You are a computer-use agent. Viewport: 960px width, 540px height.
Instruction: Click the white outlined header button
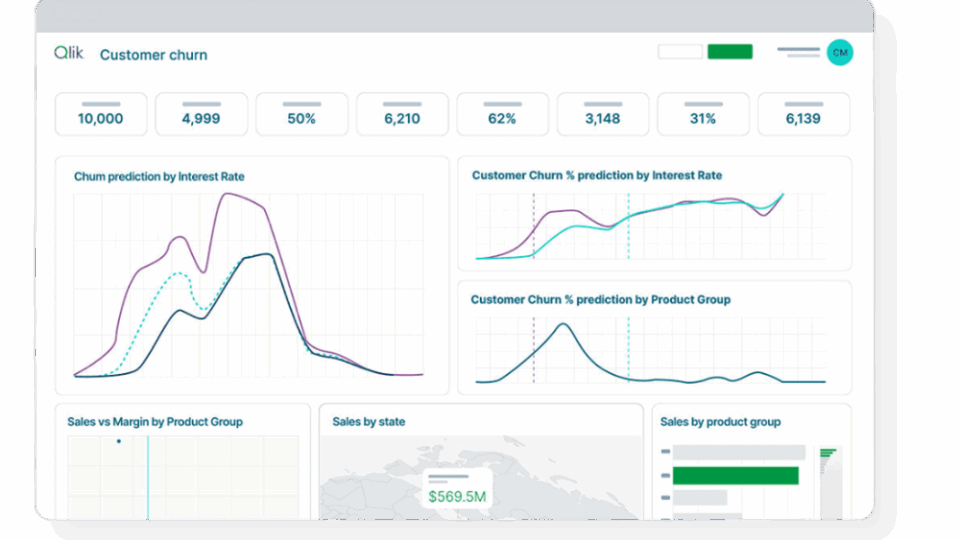tap(680, 52)
